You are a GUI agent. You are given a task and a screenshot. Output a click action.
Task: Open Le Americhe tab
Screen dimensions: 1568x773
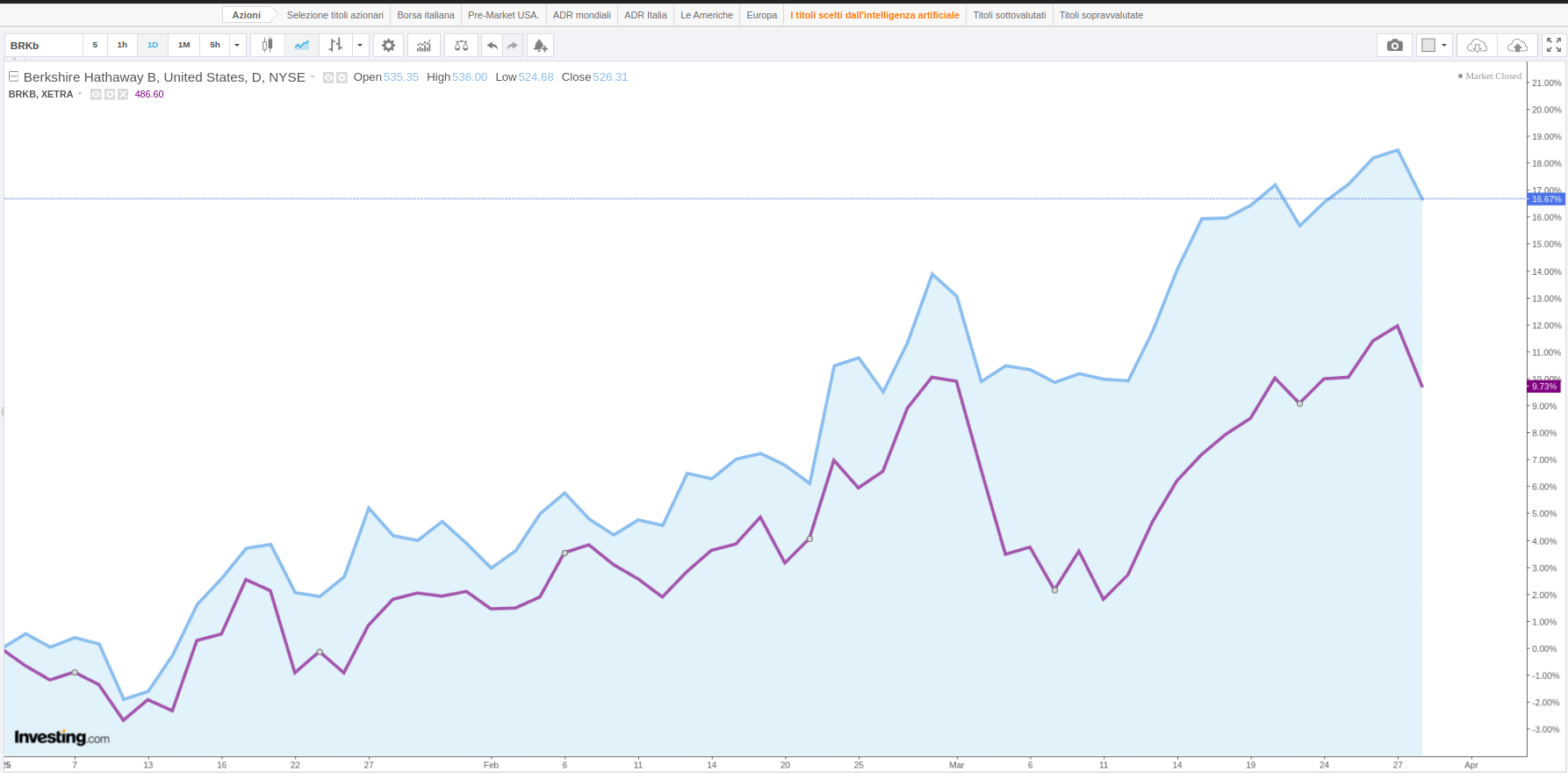click(707, 15)
